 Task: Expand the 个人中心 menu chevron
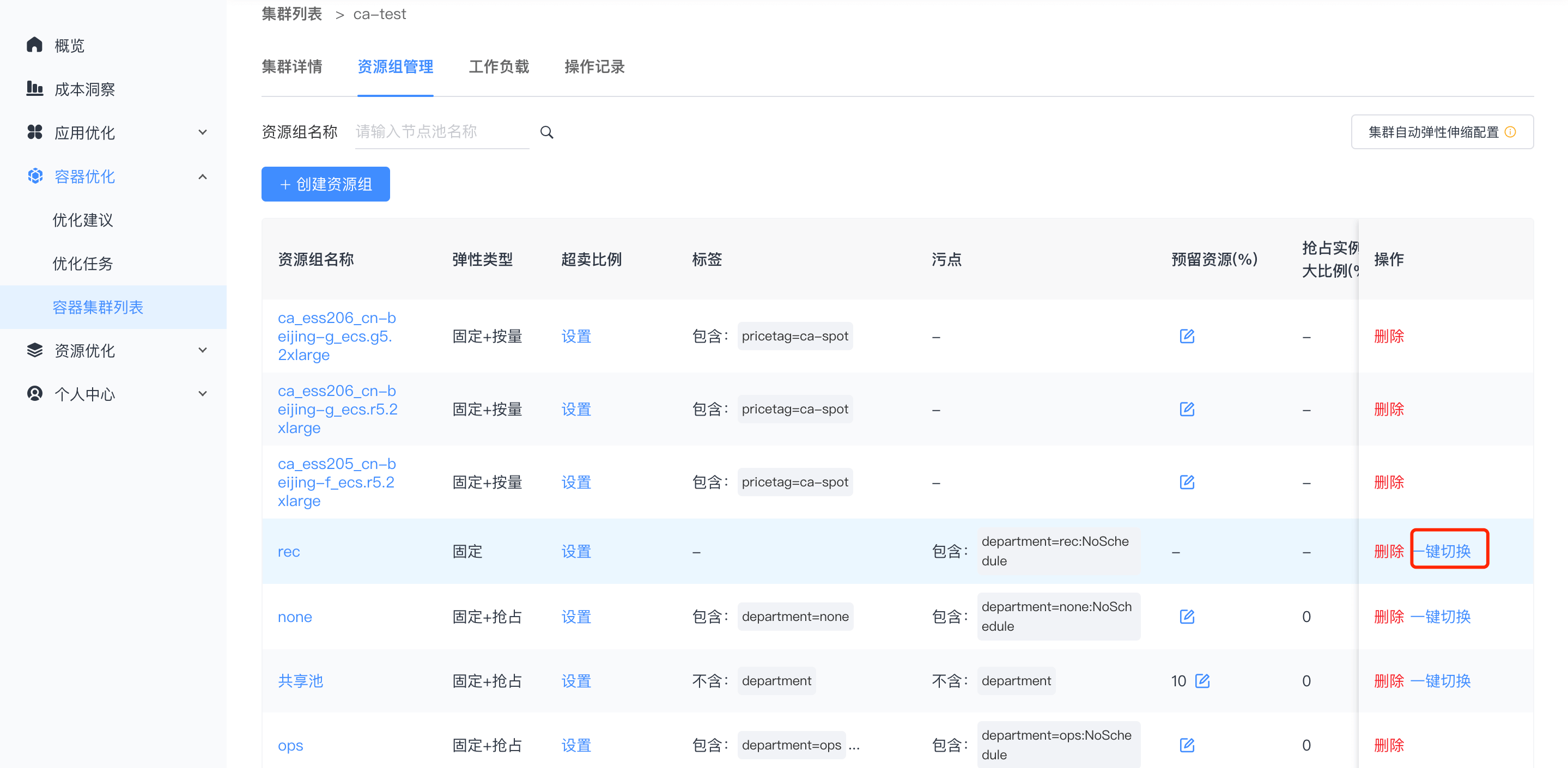click(x=203, y=394)
